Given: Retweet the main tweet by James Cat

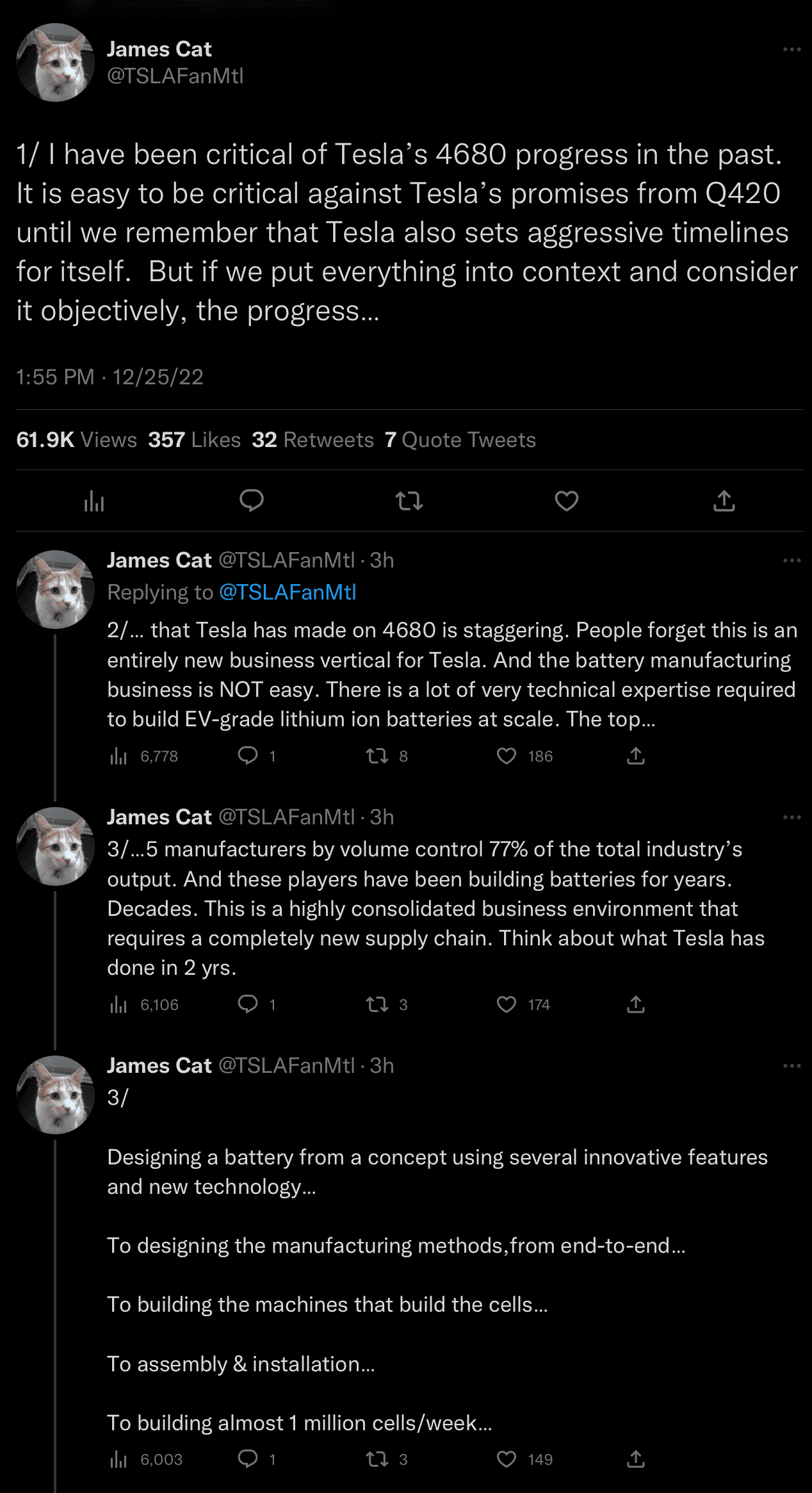Looking at the screenshot, I should point(409,501).
